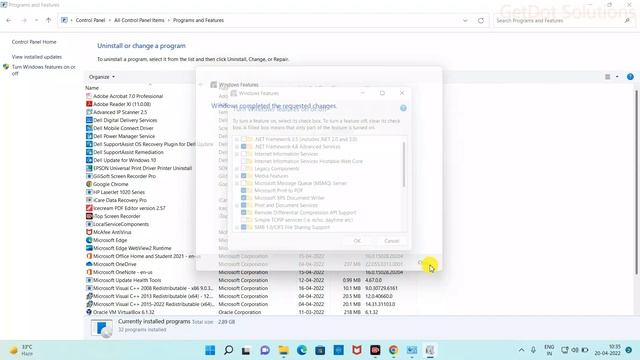The image size is (640, 360).
Task: Click the HP LaserJet 1020 Series icon
Action: tap(89, 192)
